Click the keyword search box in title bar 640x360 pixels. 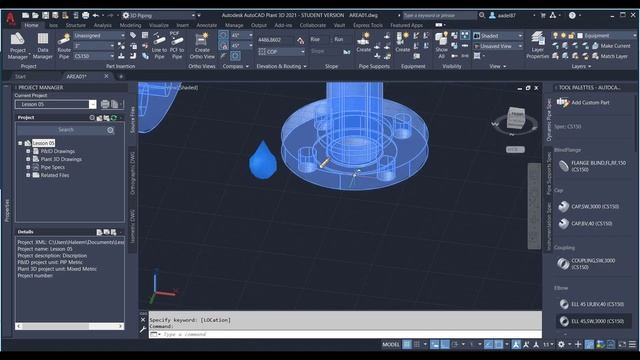(x=440, y=16)
